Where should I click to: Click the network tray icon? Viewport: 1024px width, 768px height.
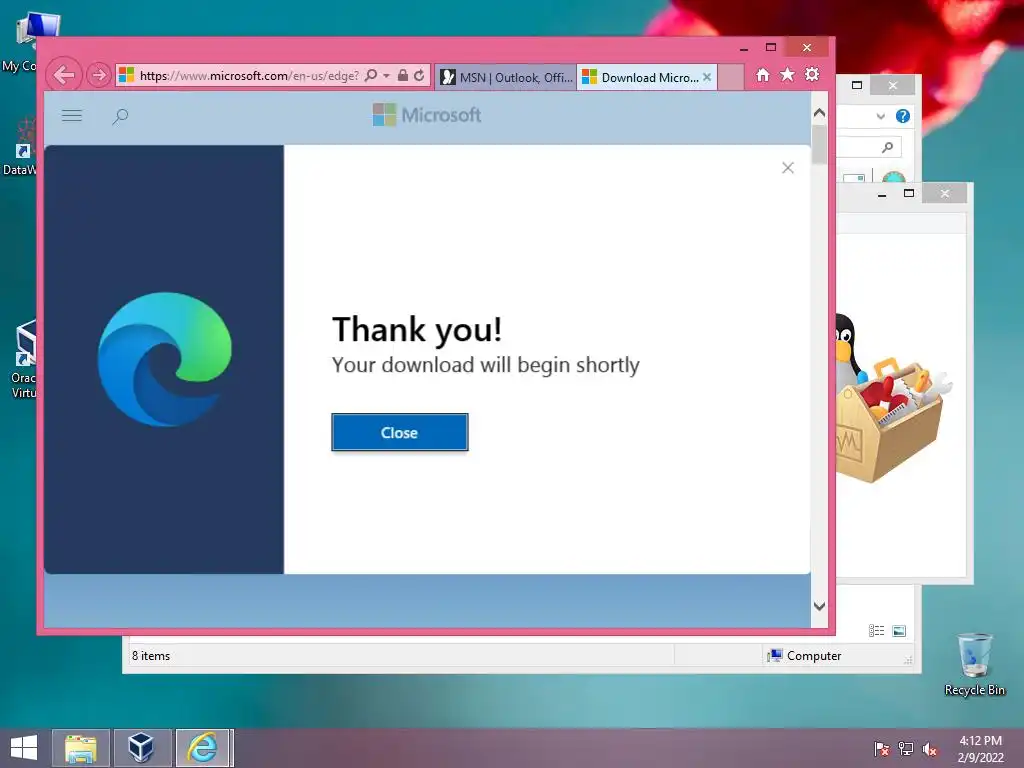pyautogui.click(x=906, y=749)
